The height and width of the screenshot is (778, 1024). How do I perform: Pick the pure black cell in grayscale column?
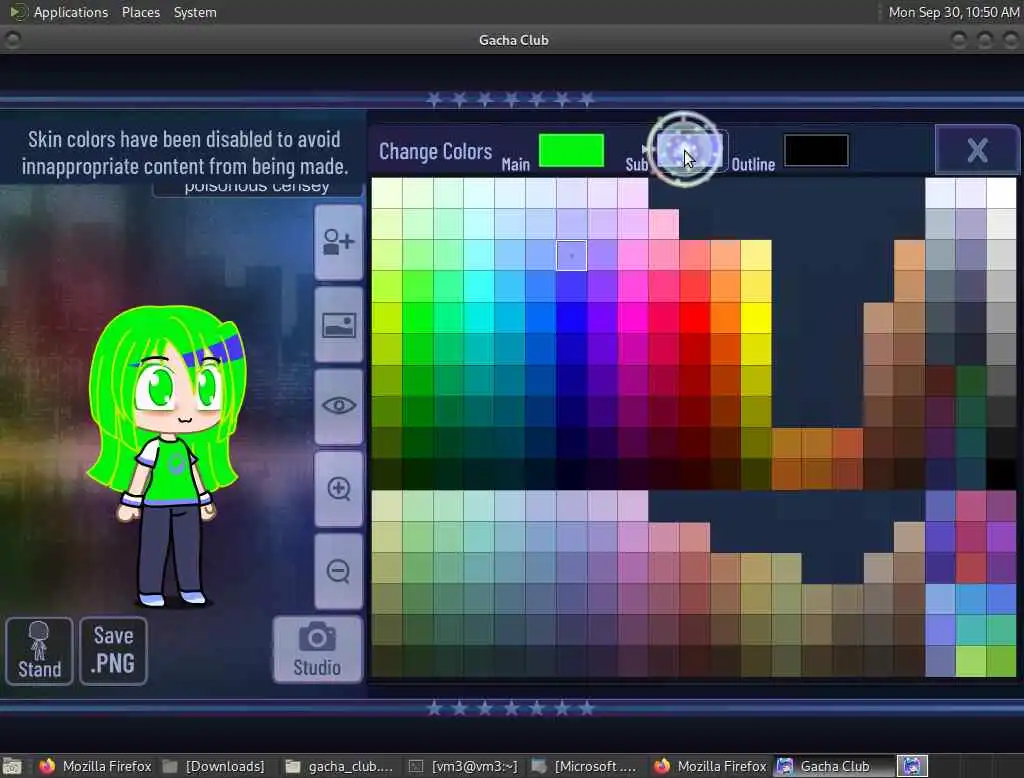[x=1001, y=474]
